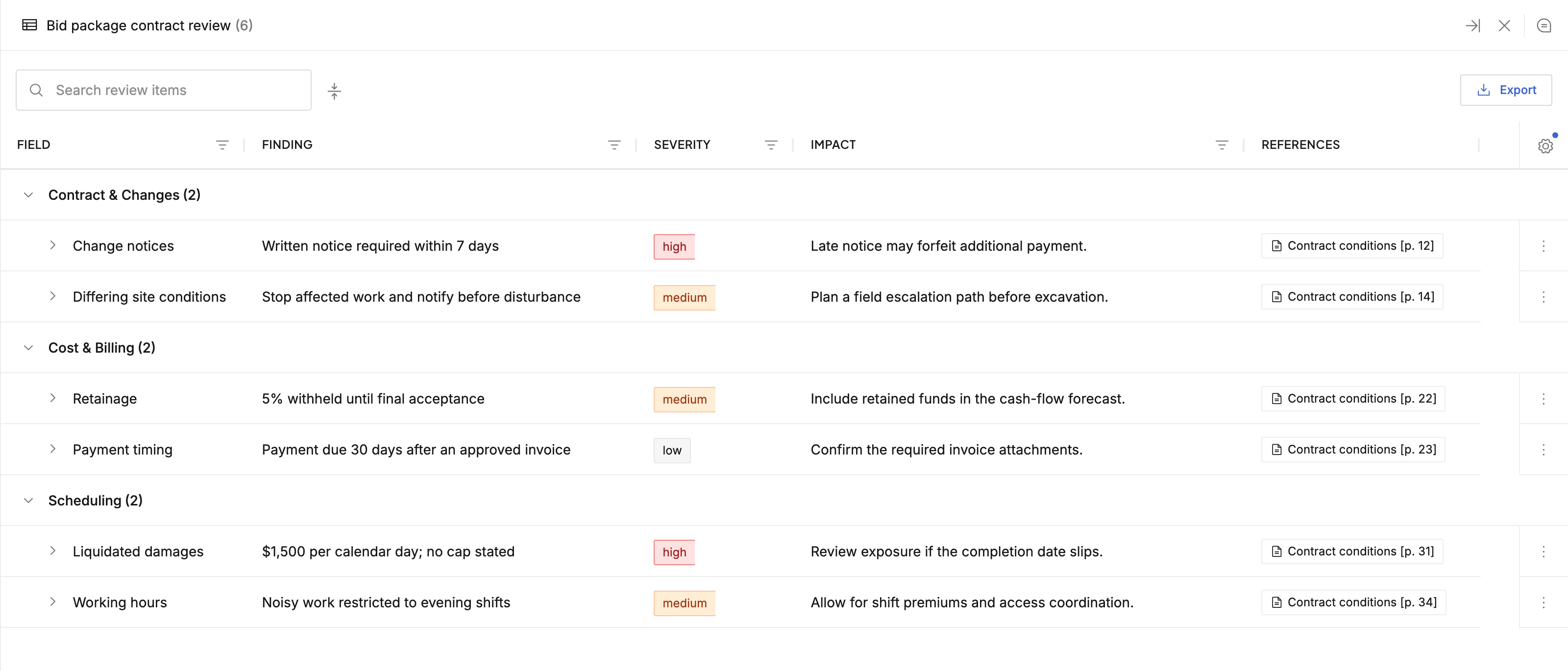Open the row menu for Retainage
Viewport: 1568px width, 671px height.
[1543, 399]
